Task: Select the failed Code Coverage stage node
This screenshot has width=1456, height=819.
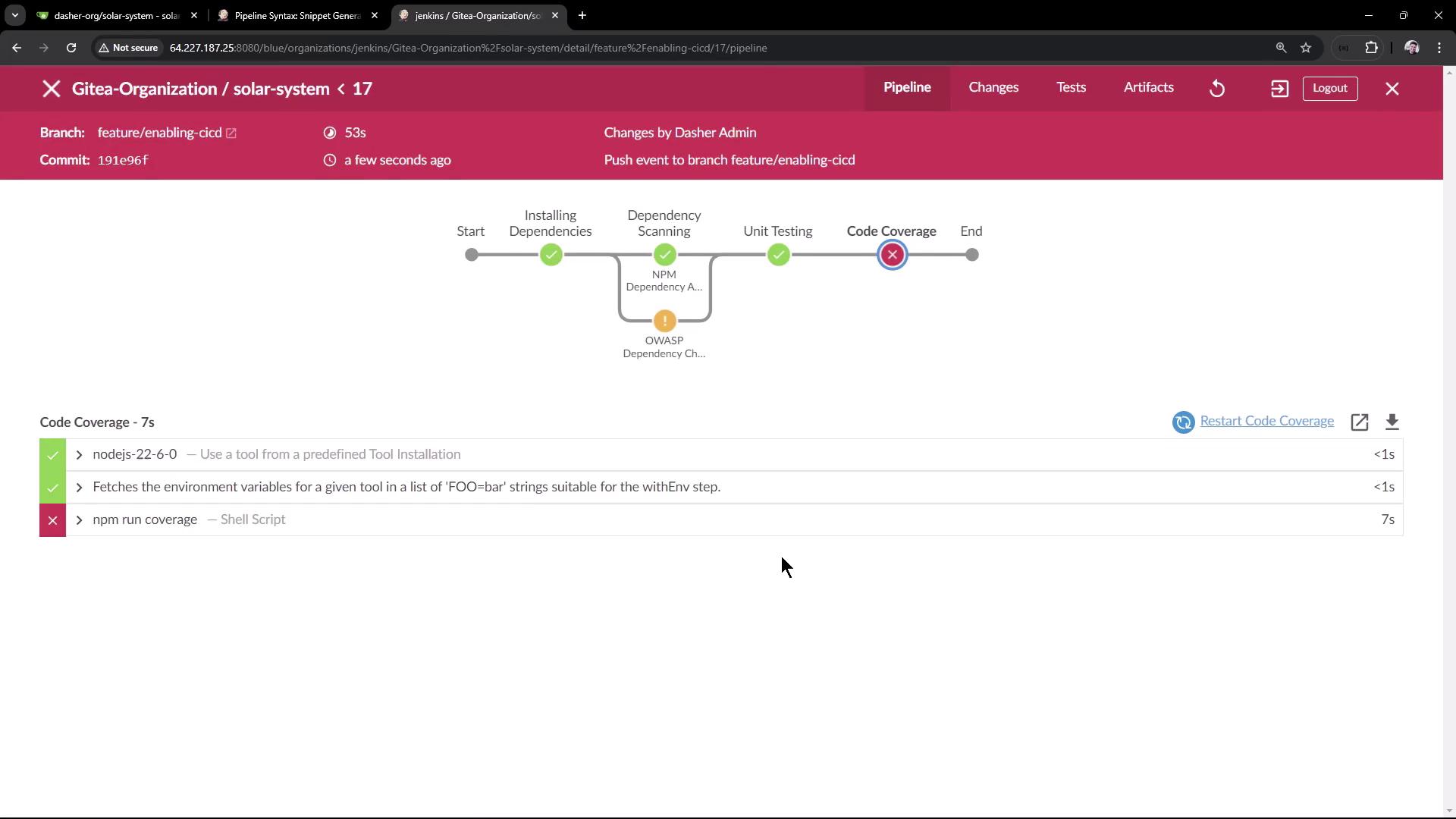Action: pyautogui.click(x=892, y=255)
